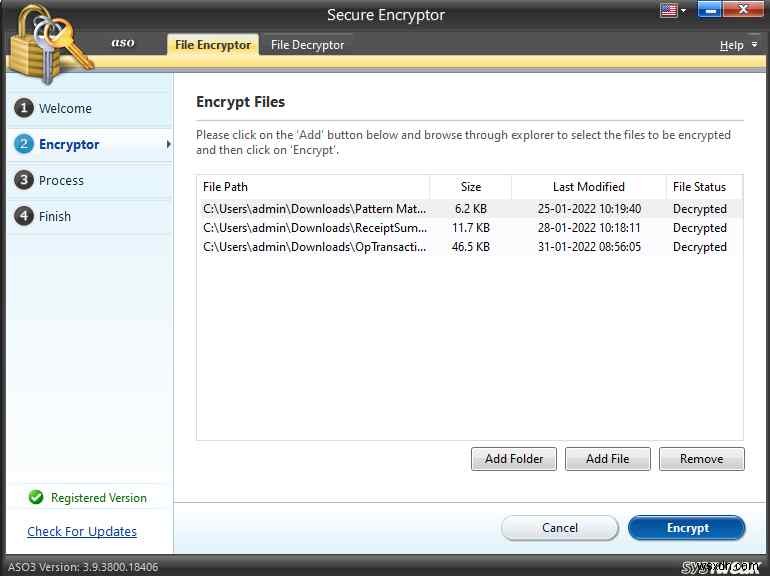The image size is (770, 576).
Task: Click the Registered Version label
Action: pos(99,498)
